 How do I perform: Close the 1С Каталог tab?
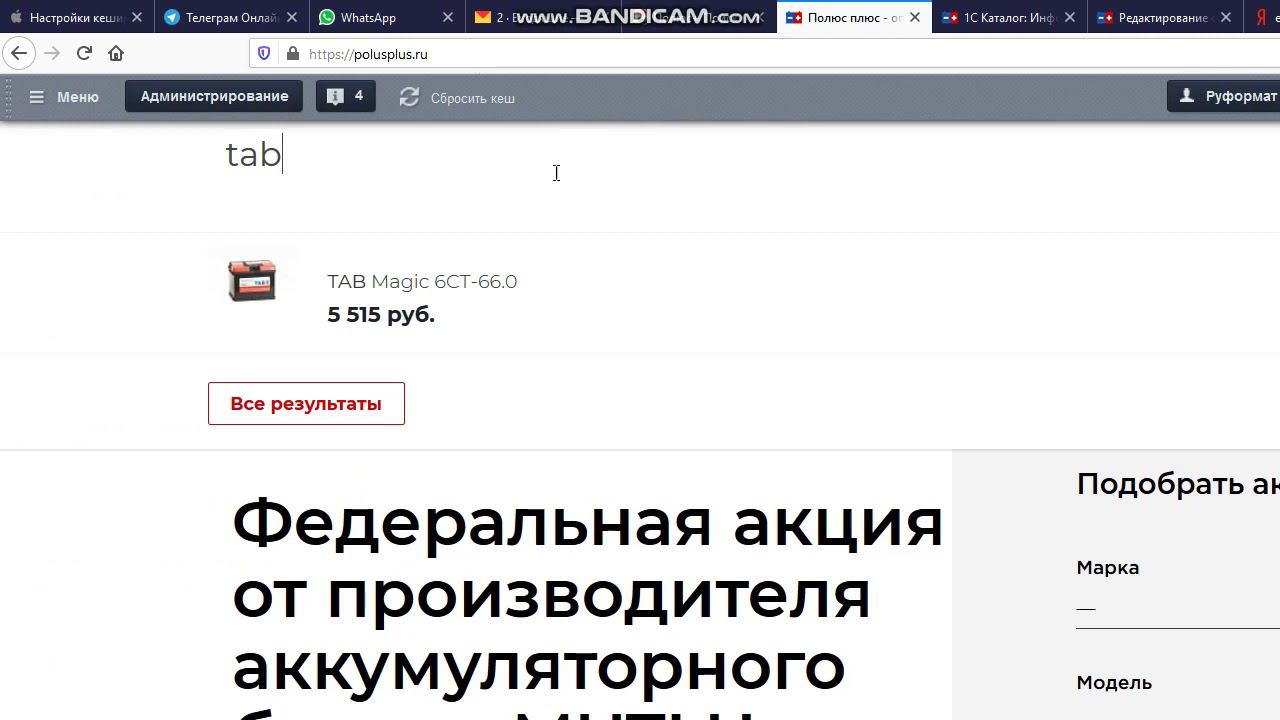(x=1070, y=17)
